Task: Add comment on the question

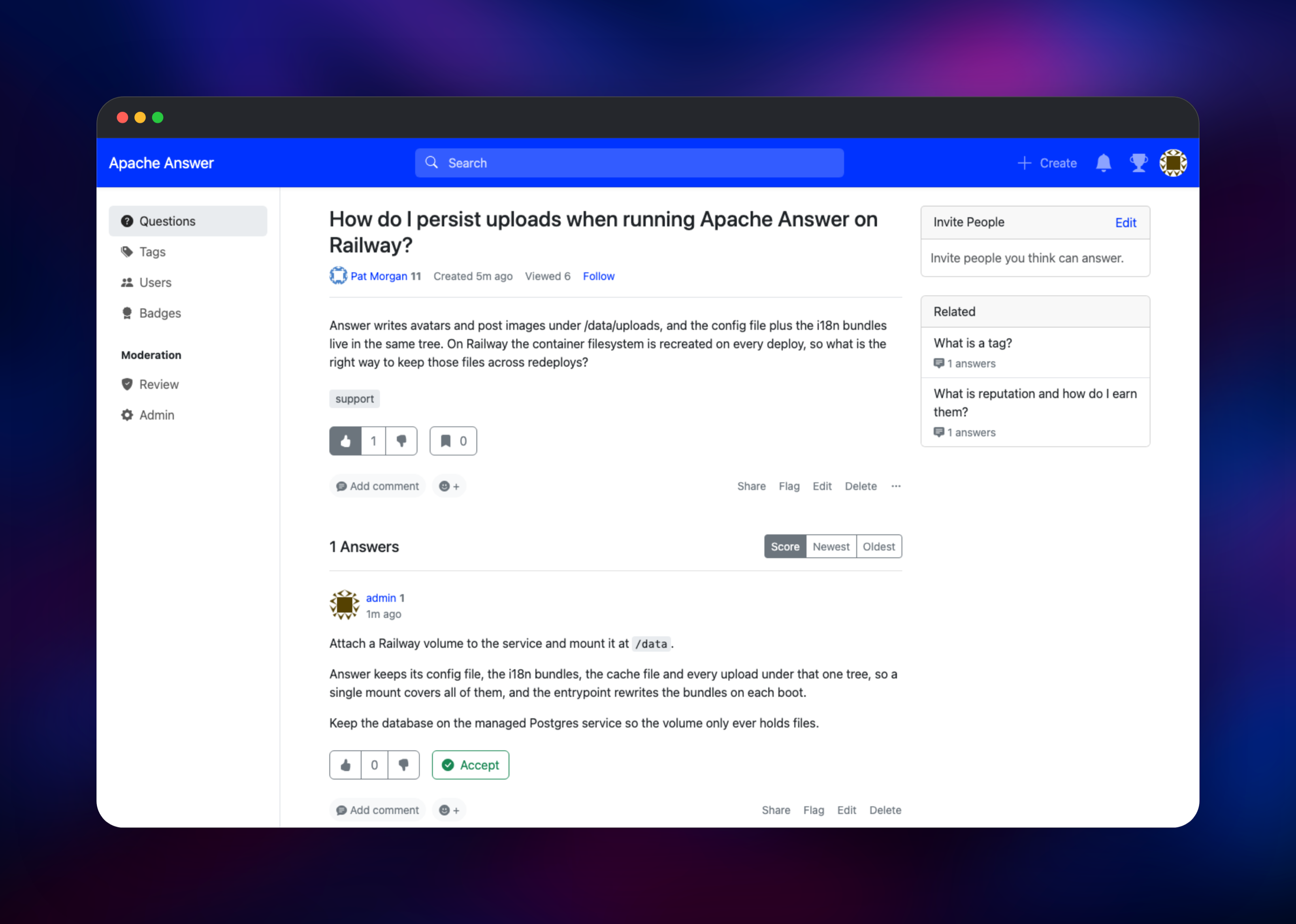Action: 377,487
